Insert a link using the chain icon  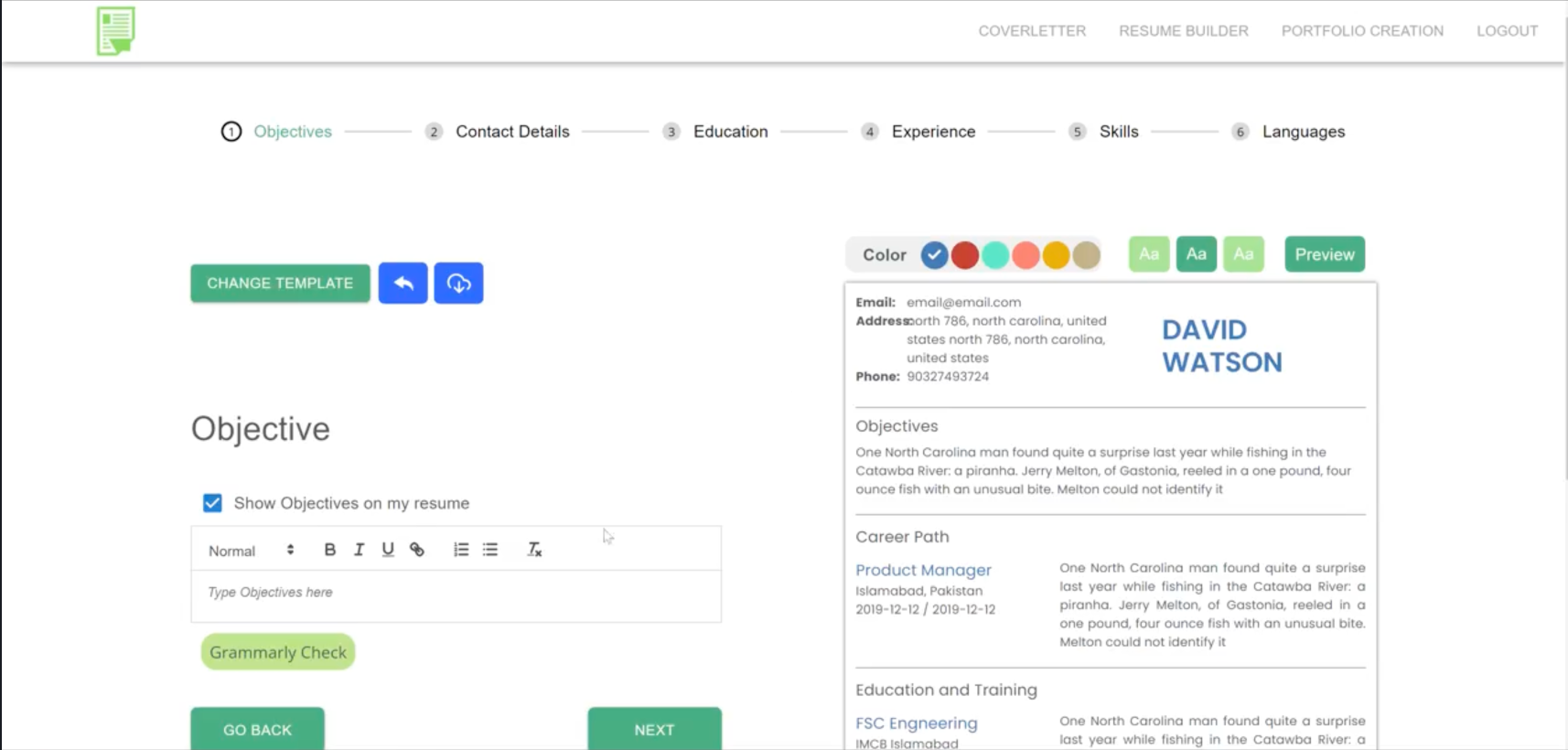coord(417,550)
